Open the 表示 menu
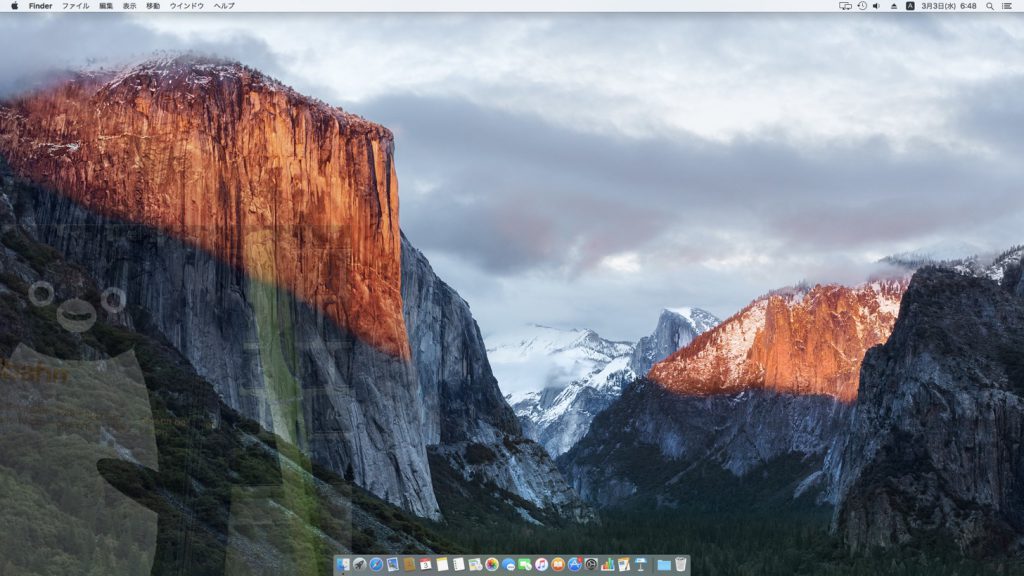Image resolution: width=1024 pixels, height=576 pixels. click(130, 6)
